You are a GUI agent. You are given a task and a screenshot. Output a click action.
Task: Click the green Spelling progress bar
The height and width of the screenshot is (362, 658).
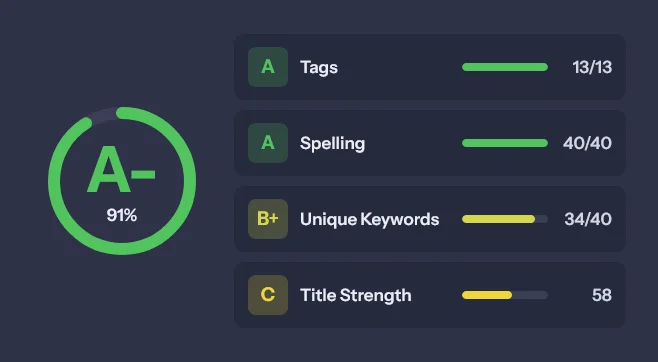(505, 143)
